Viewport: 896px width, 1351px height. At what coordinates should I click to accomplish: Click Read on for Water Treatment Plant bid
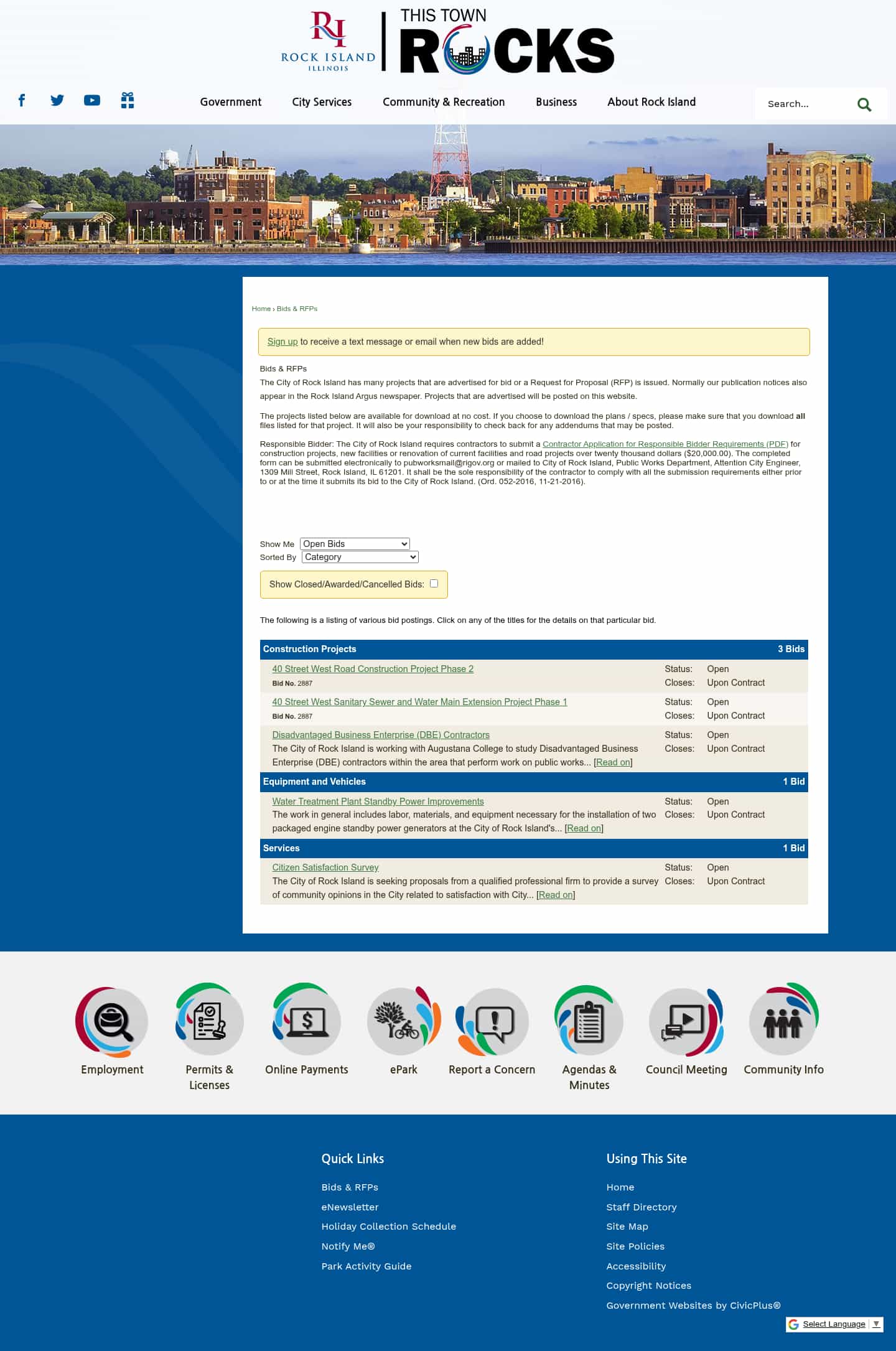584,828
